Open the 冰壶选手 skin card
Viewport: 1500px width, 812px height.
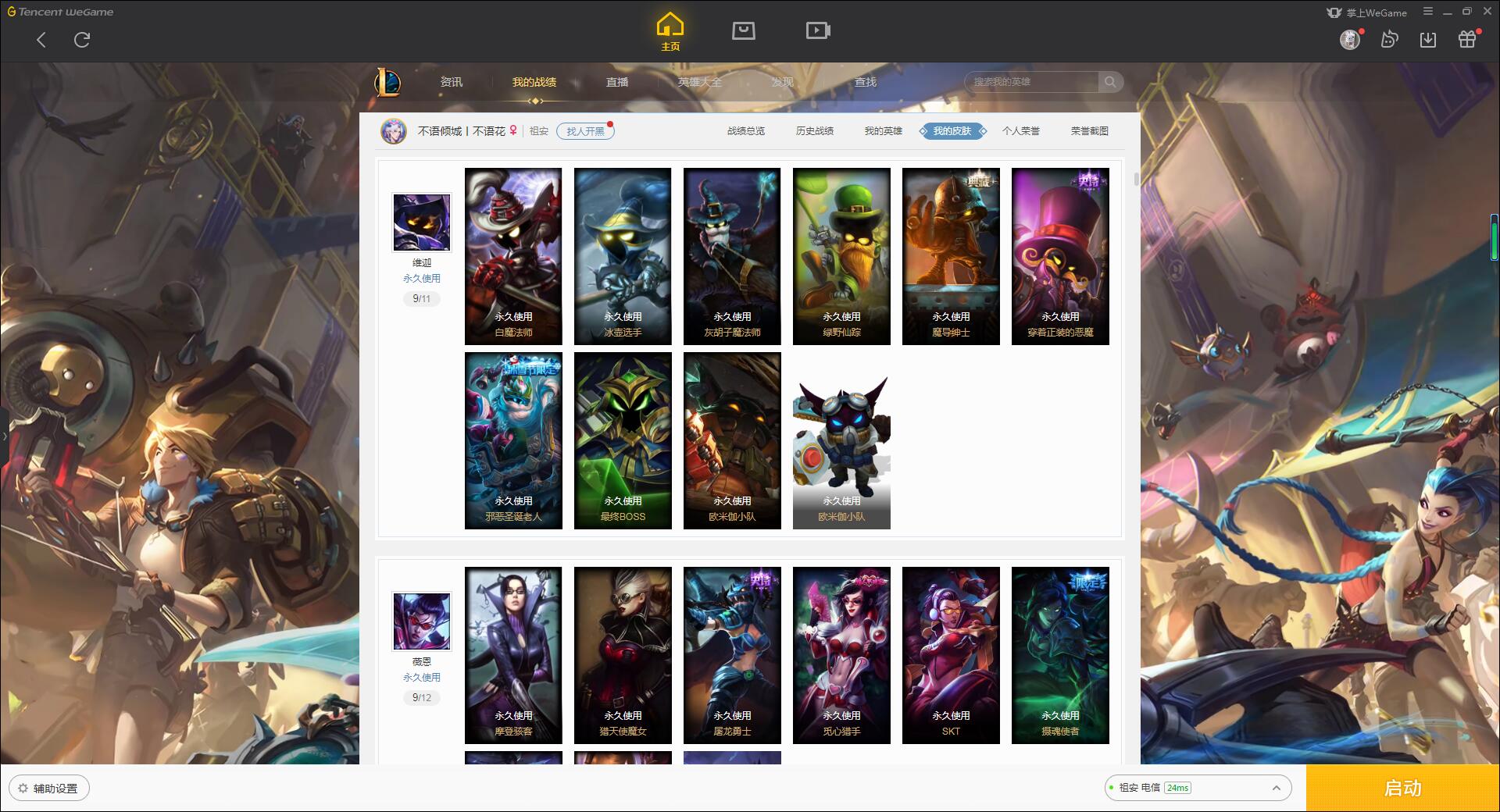[623, 256]
